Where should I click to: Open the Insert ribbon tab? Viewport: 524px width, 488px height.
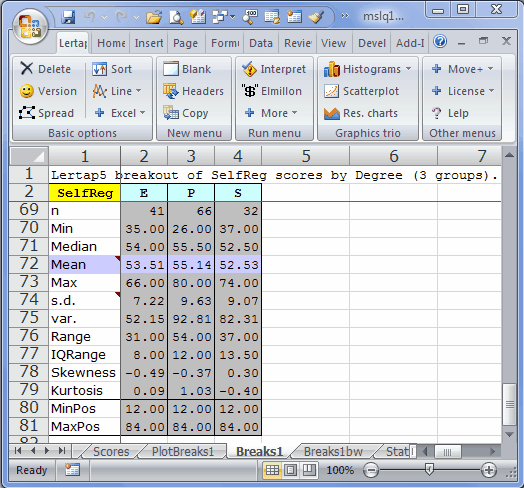149,43
